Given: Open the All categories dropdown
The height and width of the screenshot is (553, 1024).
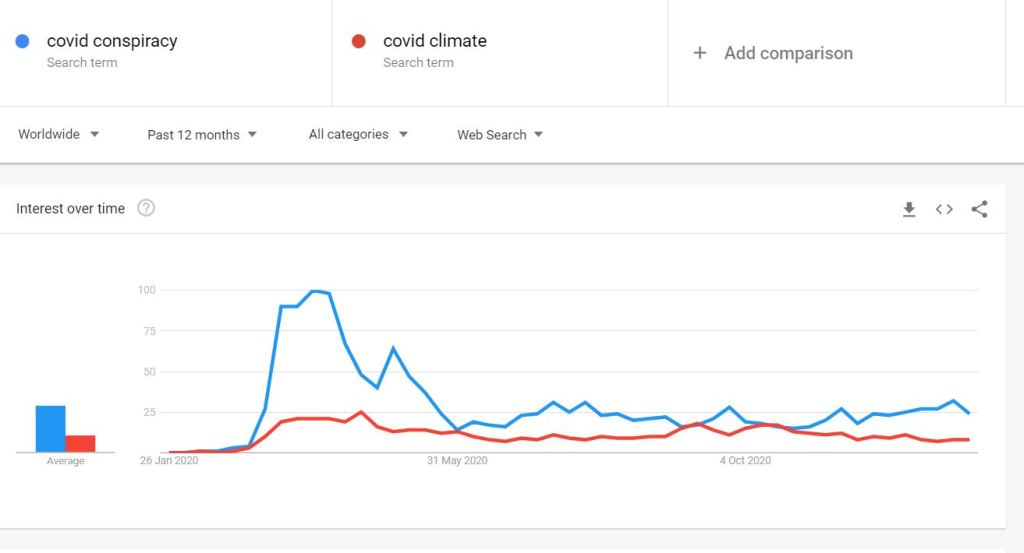Looking at the screenshot, I should pos(358,134).
